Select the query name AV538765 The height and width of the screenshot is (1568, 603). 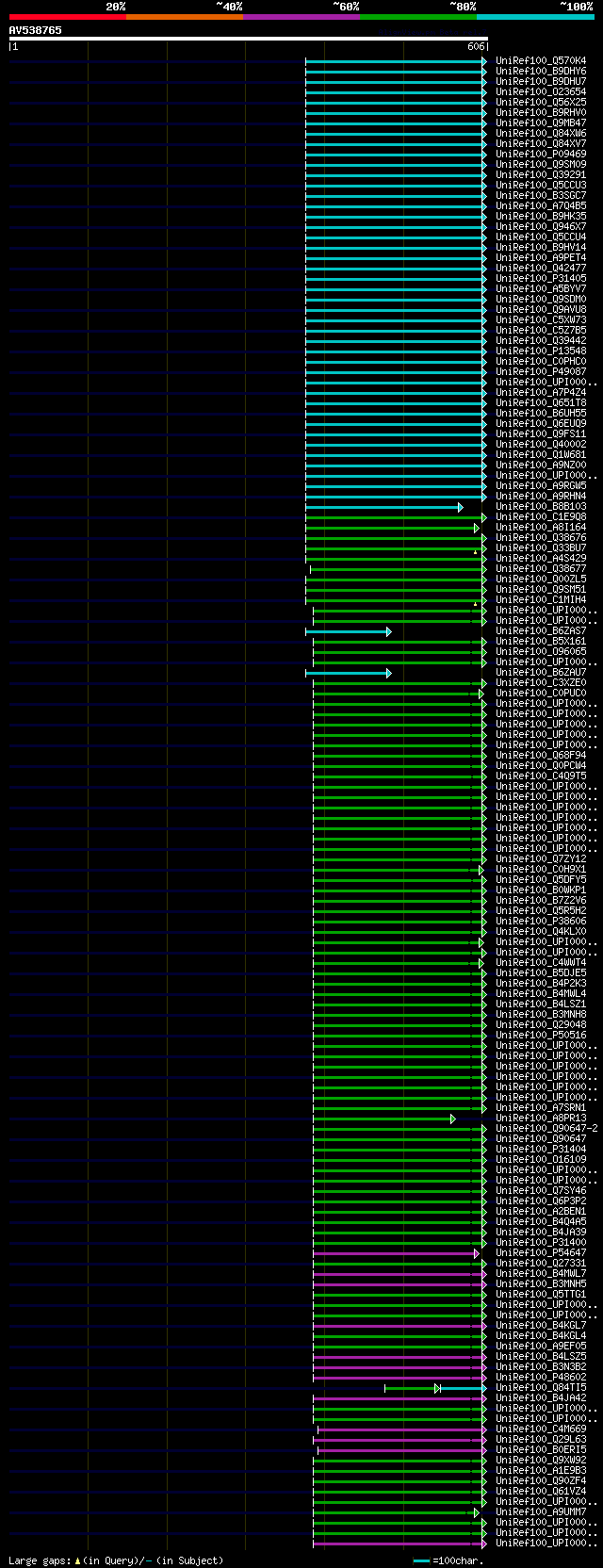pyautogui.click(x=36, y=30)
